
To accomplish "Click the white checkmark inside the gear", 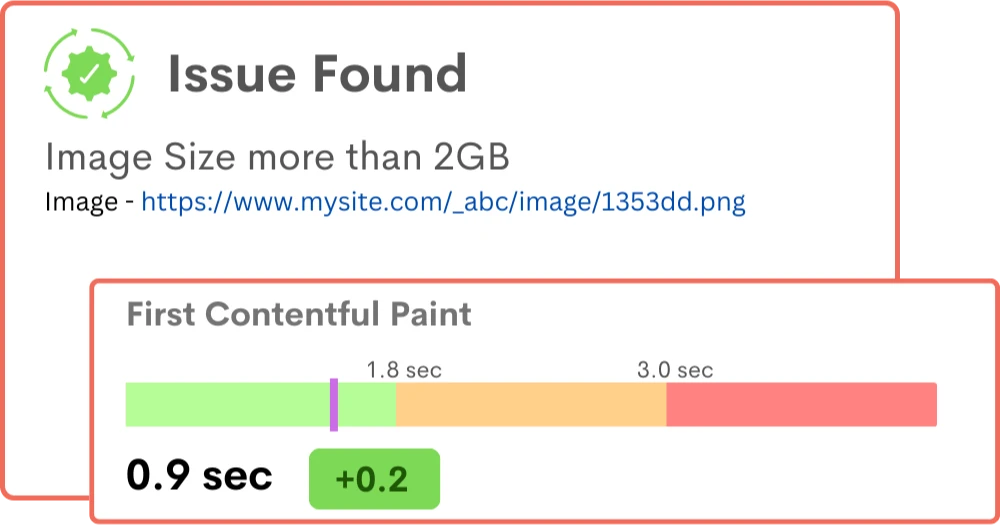I will [90, 73].
